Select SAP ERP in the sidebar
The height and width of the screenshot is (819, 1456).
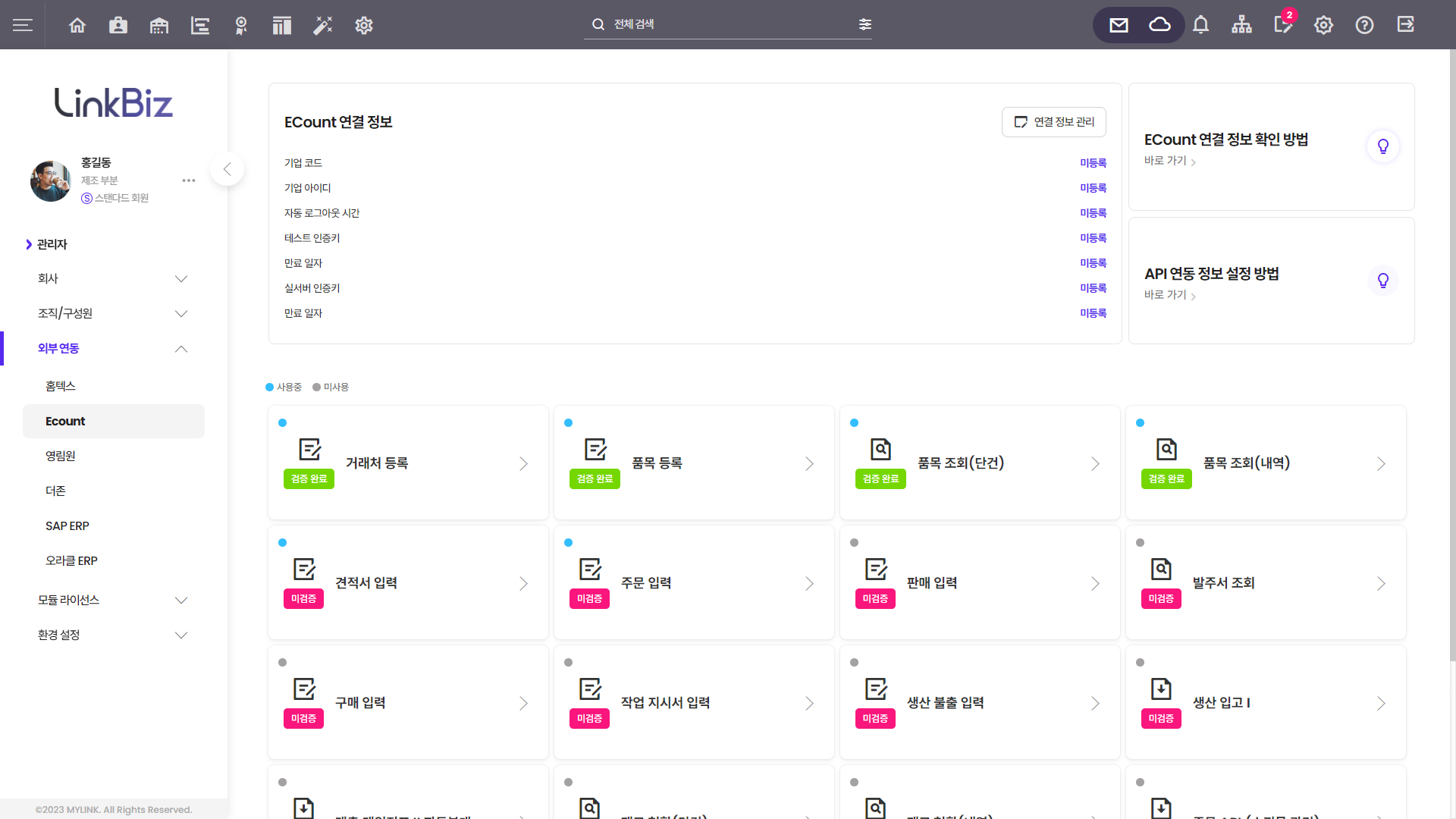pyautogui.click(x=67, y=526)
